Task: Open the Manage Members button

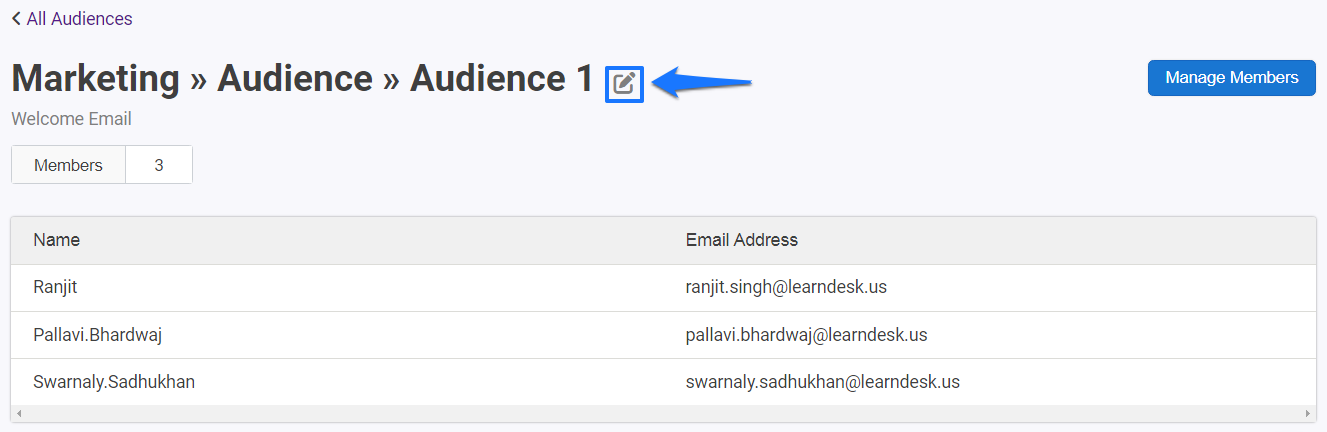Action: click(1232, 78)
